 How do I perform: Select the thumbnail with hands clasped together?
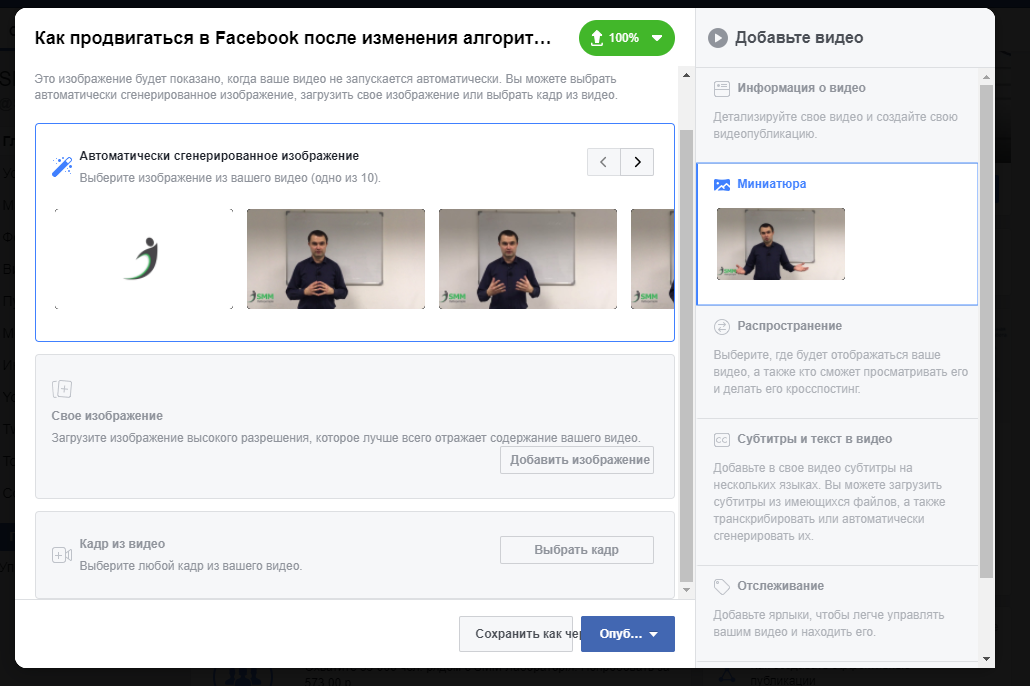point(336,259)
